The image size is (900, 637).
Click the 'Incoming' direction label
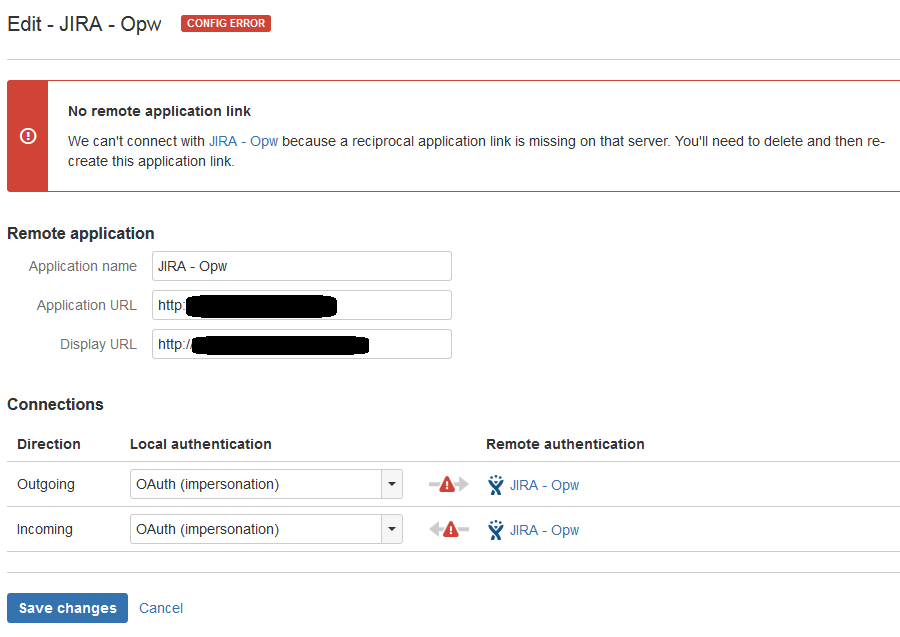pyautogui.click(x=45, y=529)
